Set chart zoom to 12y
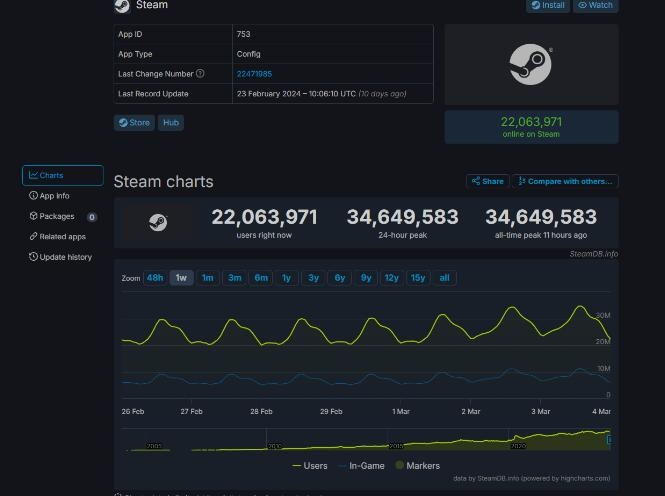The height and width of the screenshot is (496, 665). [x=391, y=278]
